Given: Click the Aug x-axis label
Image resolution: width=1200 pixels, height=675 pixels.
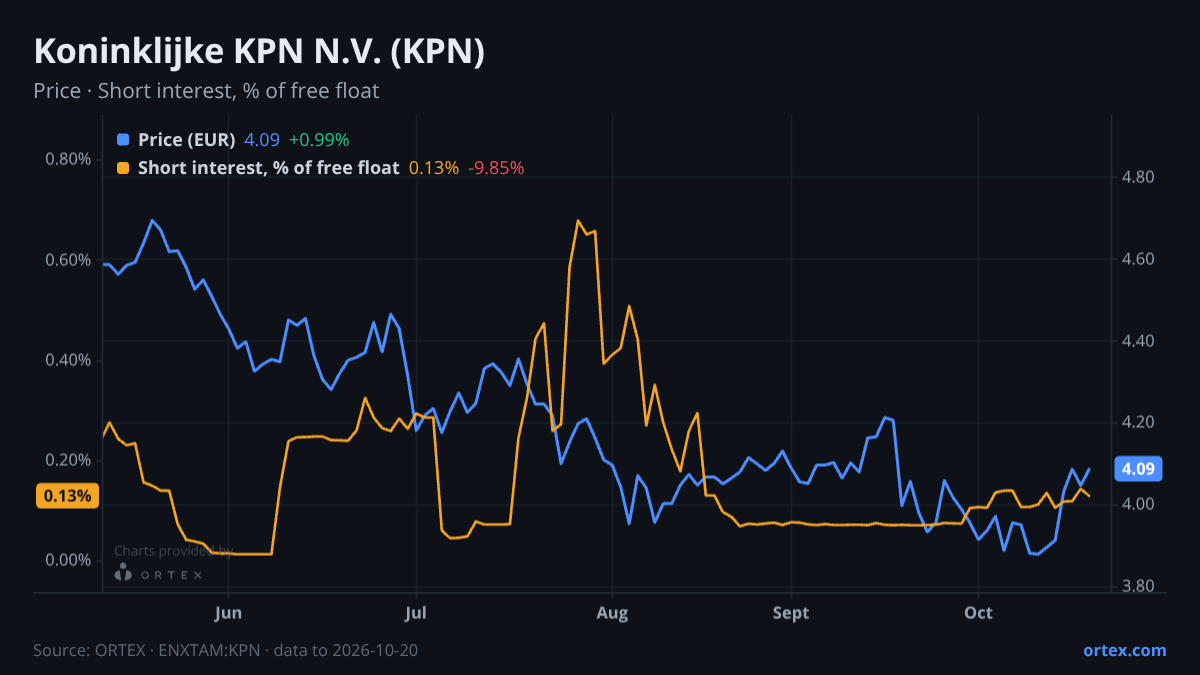Looking at the screenshot, I should point(611,612).
